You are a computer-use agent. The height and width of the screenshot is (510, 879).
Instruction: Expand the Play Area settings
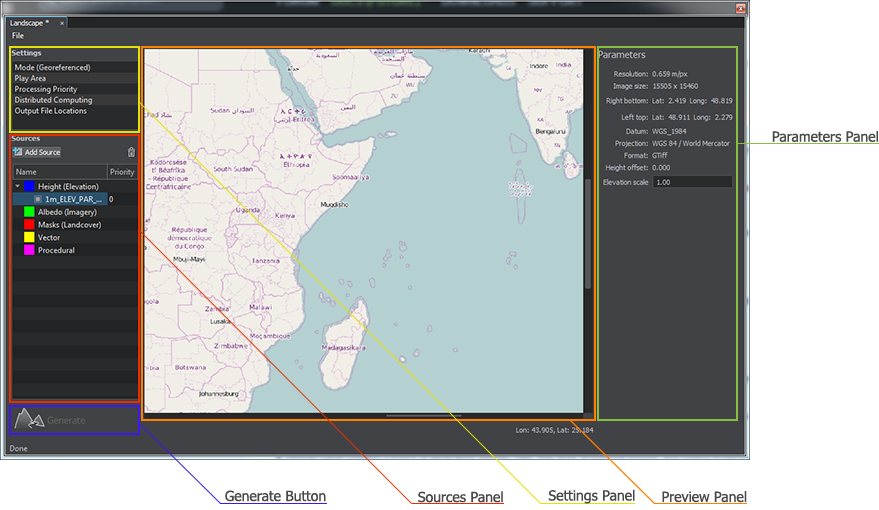click(x=30, y=78)
